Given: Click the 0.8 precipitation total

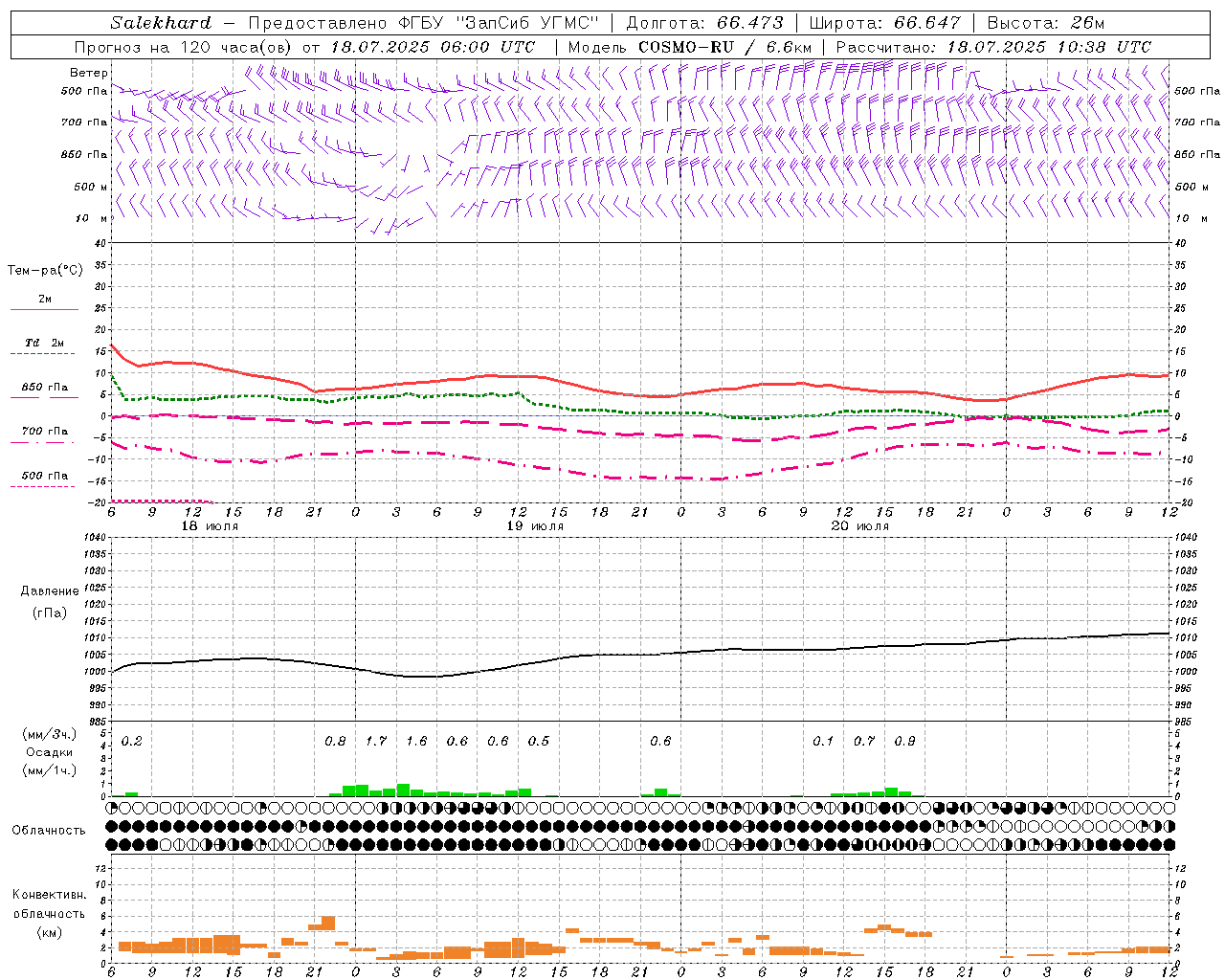Looking at the screenshot, I should click(x=336, y=742).
